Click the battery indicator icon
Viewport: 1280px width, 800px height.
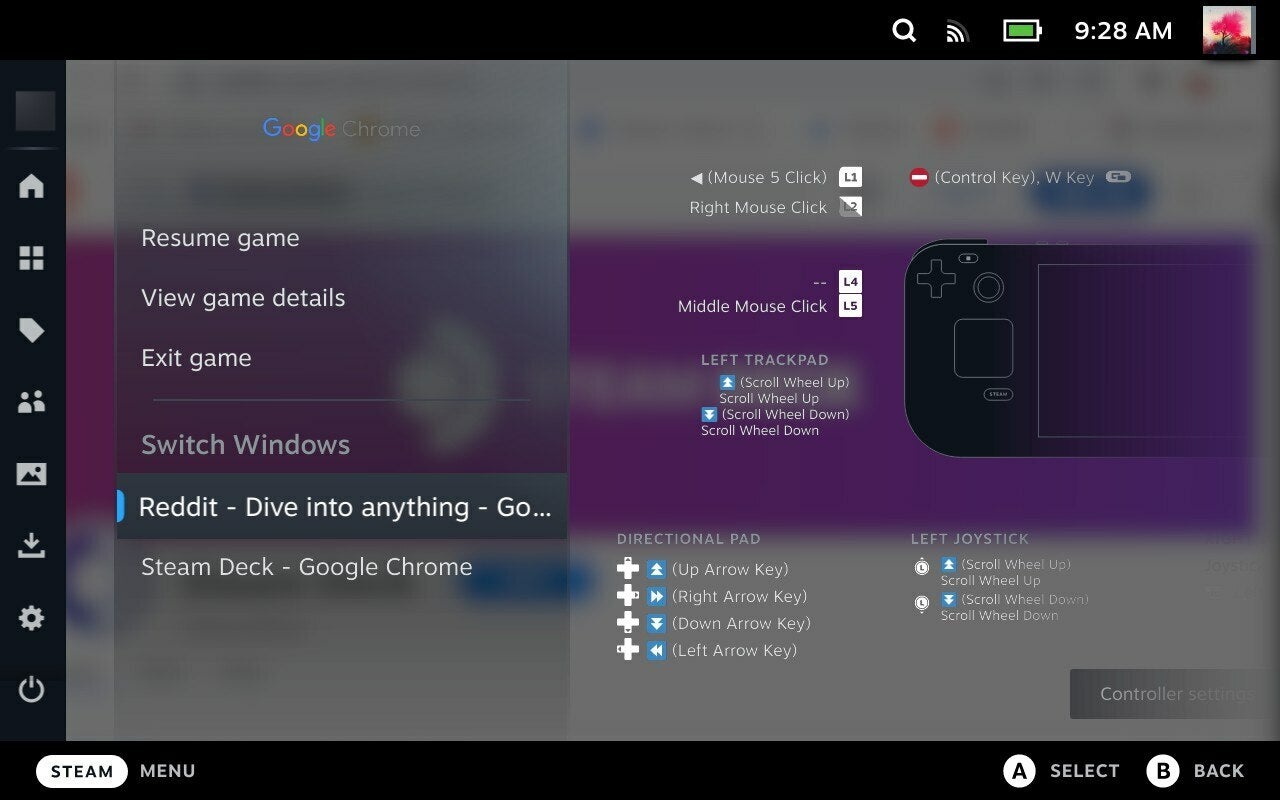1022,31
